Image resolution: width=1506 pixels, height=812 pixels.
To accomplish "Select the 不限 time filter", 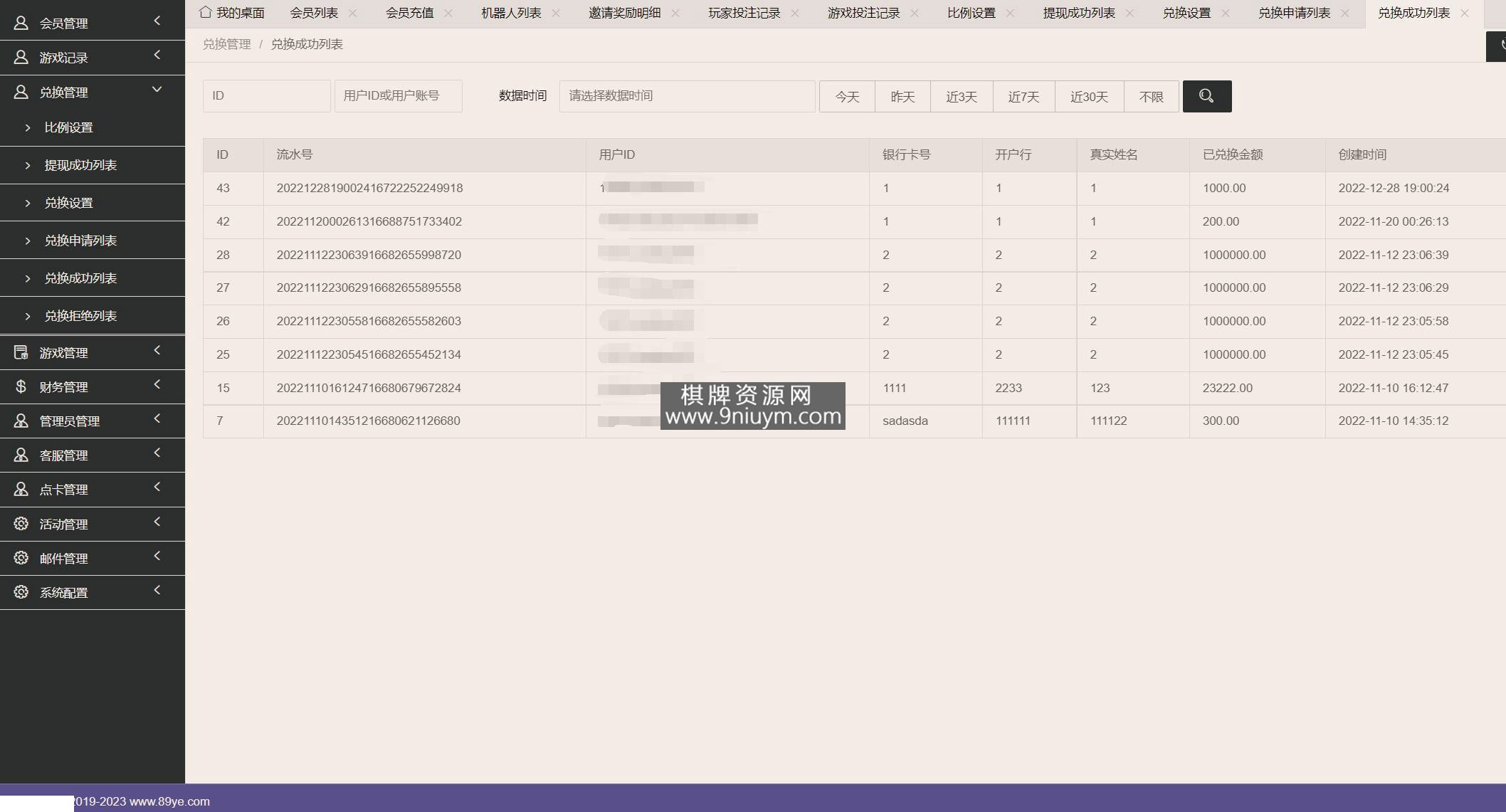I will (1151, 97).
